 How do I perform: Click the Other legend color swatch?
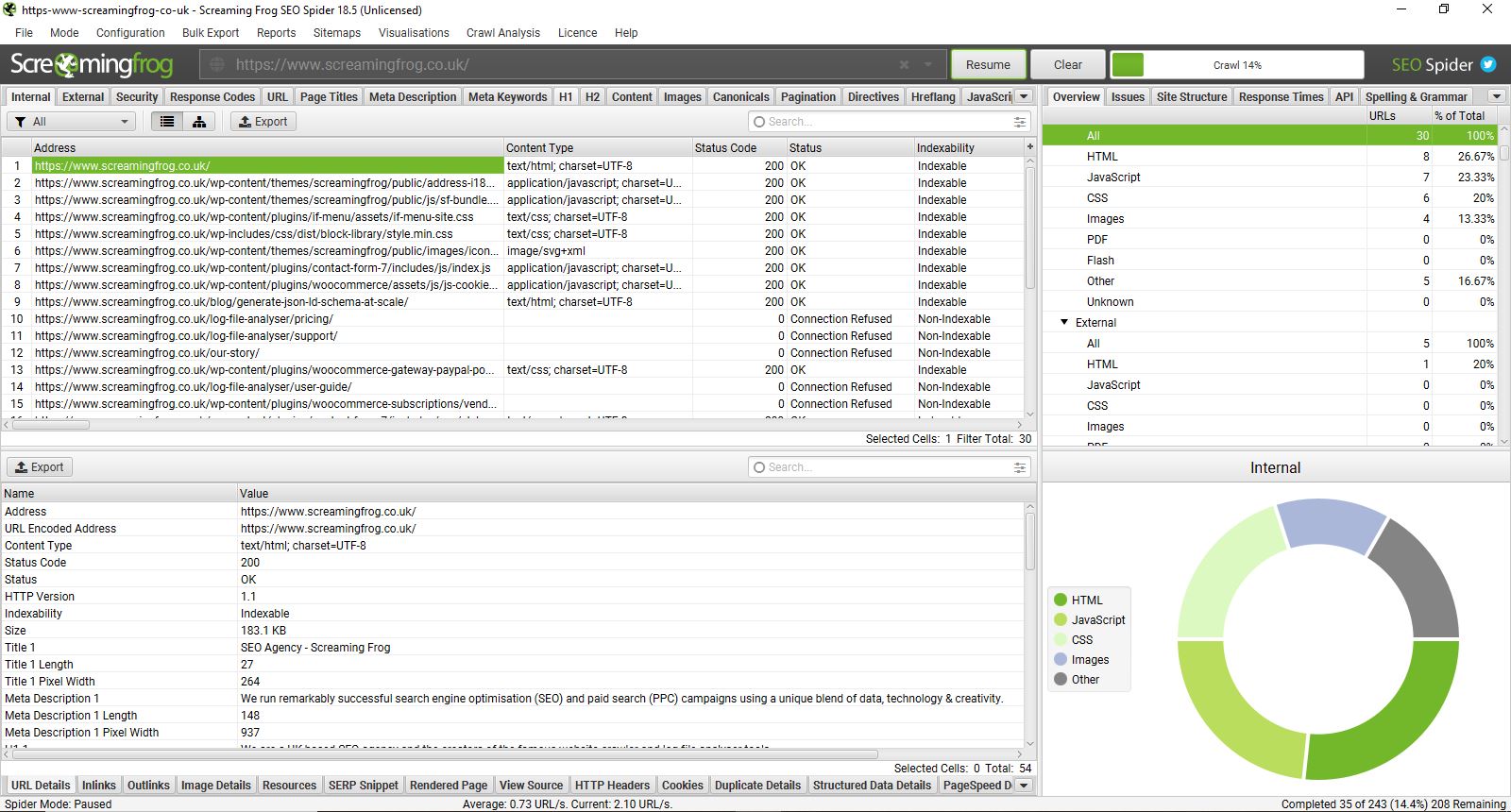[1061, 679]
